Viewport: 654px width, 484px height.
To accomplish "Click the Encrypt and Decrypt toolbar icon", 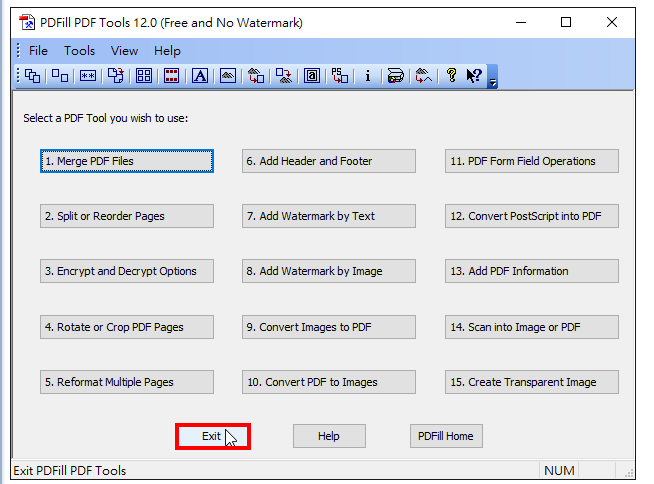I will click(x=88, y=76).
